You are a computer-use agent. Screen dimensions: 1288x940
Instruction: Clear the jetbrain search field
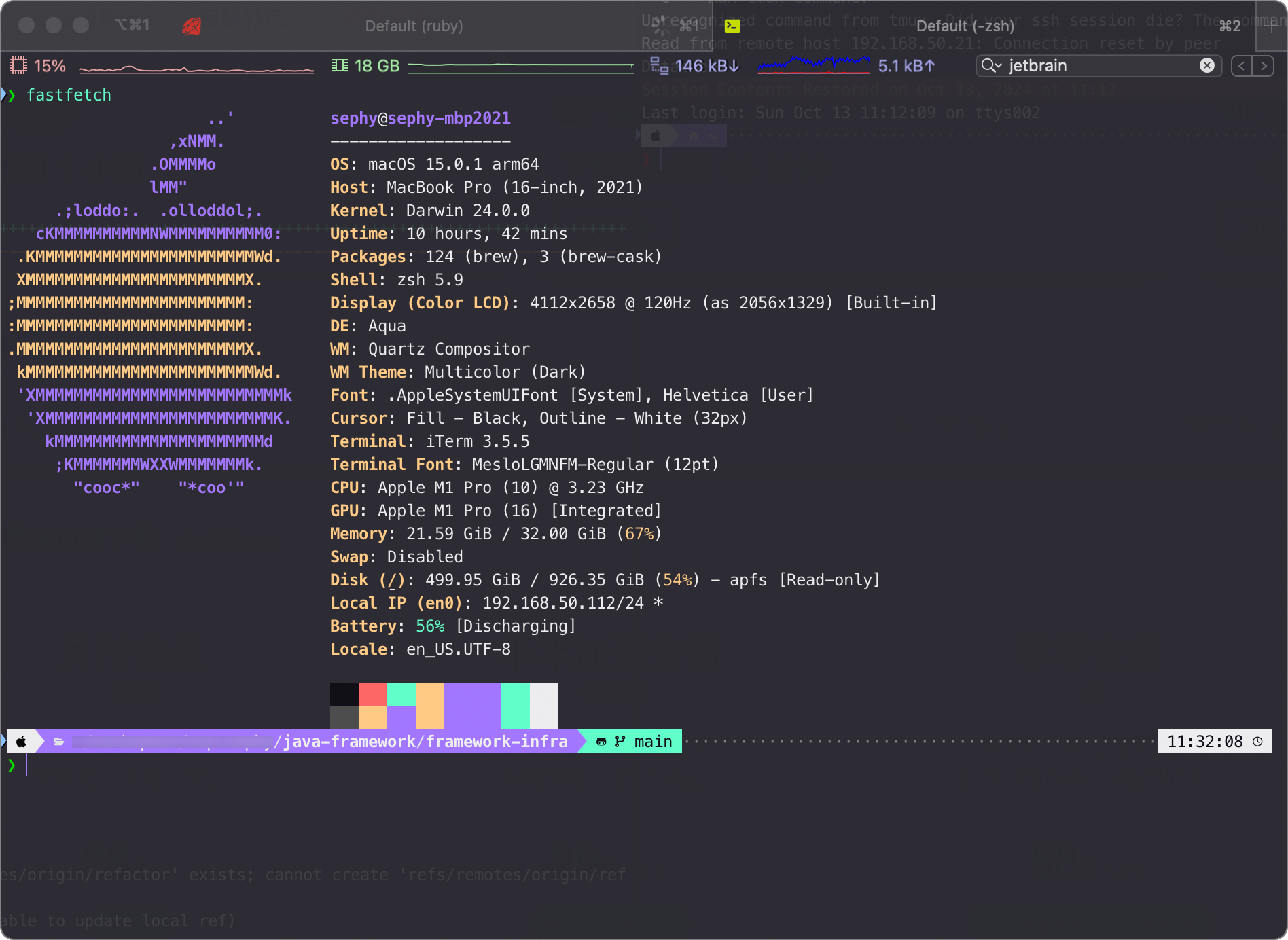click(x=1207, y=65)
